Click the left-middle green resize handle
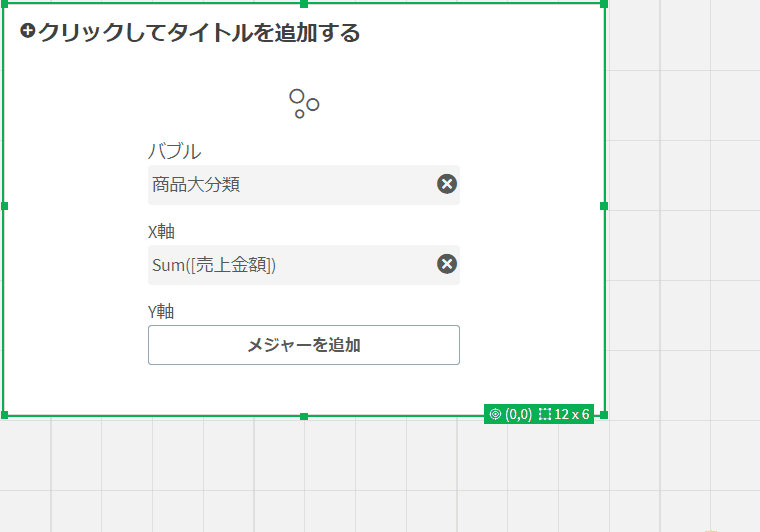760x532 pixels. (x=4, y=206)
